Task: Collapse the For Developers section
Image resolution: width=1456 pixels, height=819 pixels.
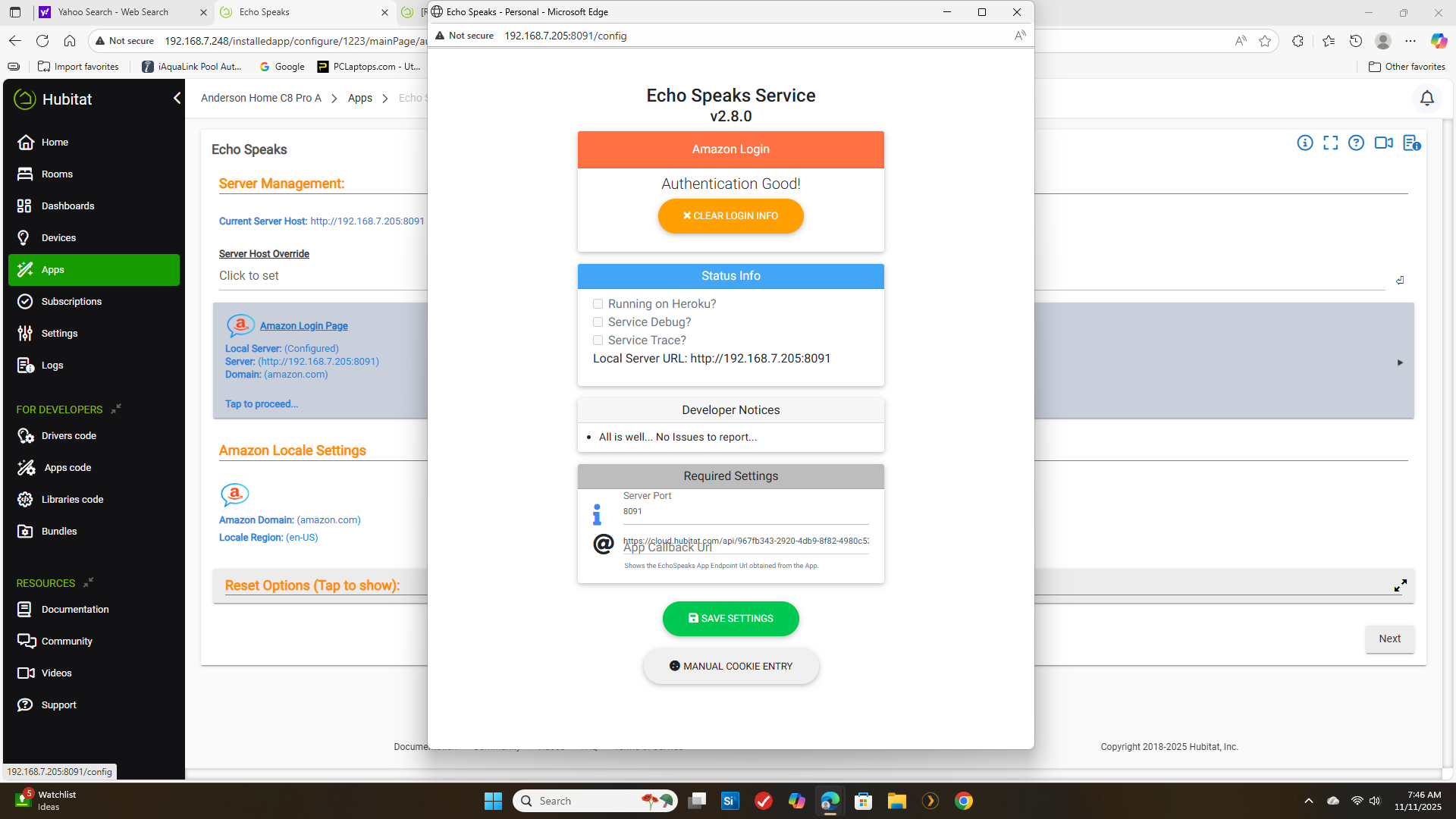Action: (x=116, y=409)
